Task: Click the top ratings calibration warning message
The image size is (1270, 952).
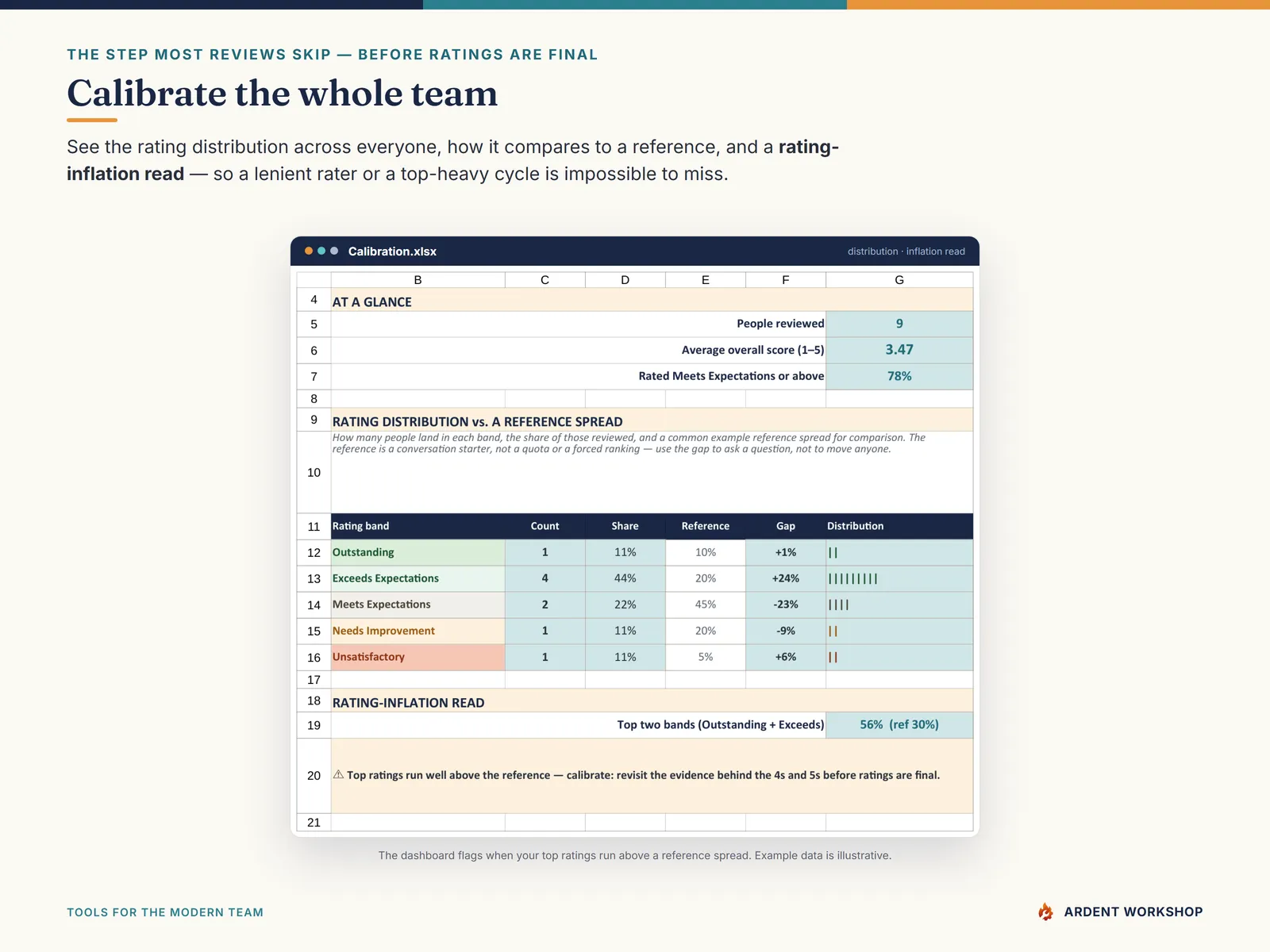Action: tap(643, 775)
